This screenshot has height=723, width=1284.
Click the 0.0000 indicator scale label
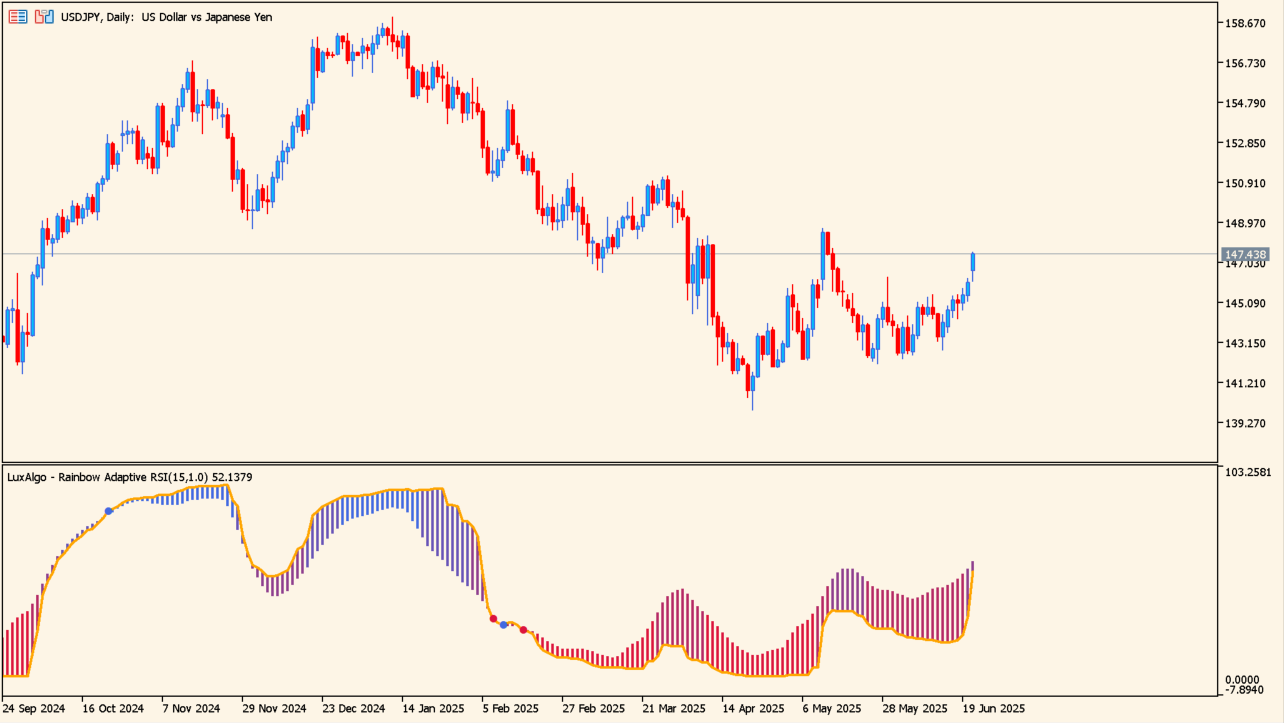coord(1244,680)
